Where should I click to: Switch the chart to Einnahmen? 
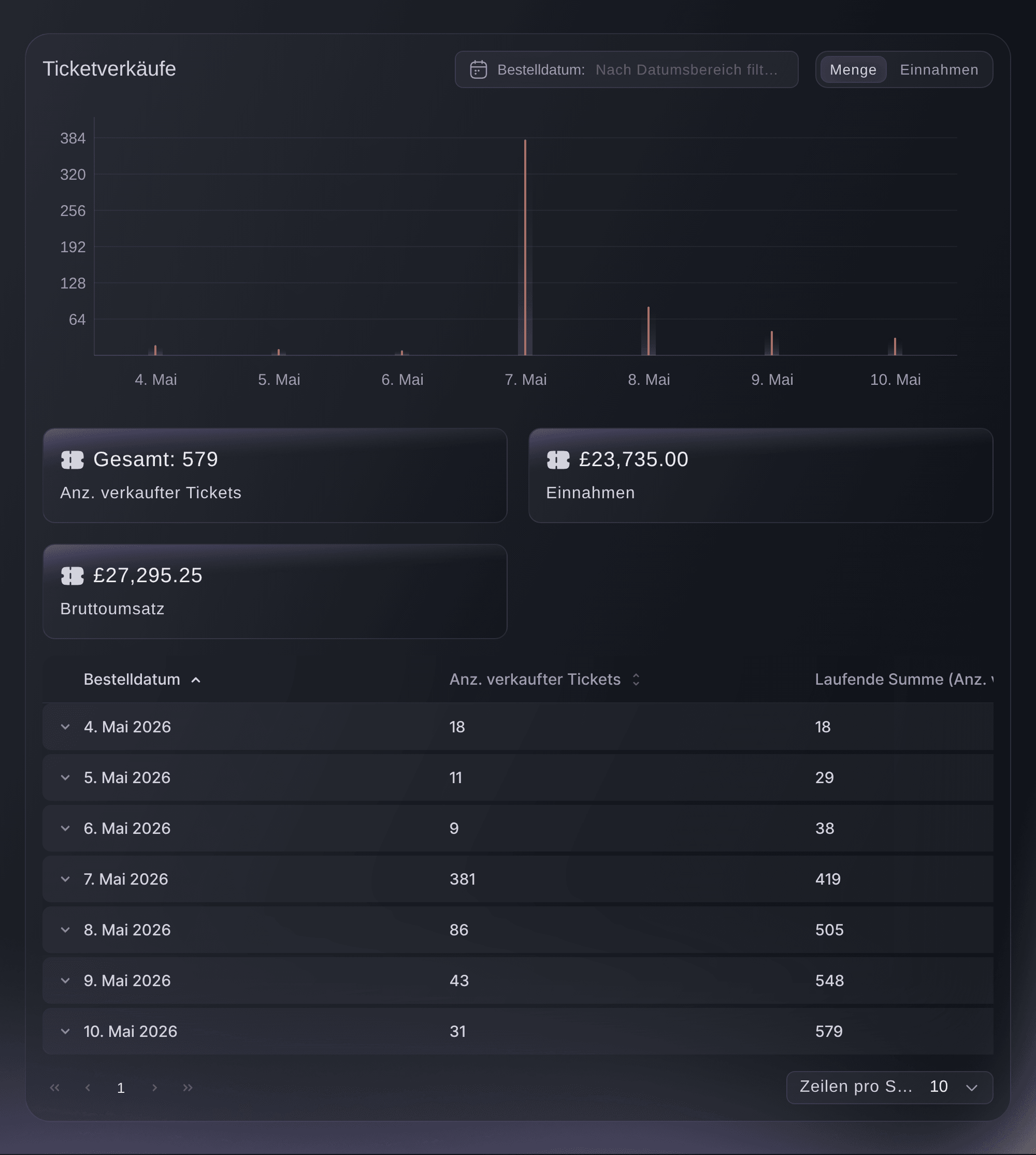939,69
